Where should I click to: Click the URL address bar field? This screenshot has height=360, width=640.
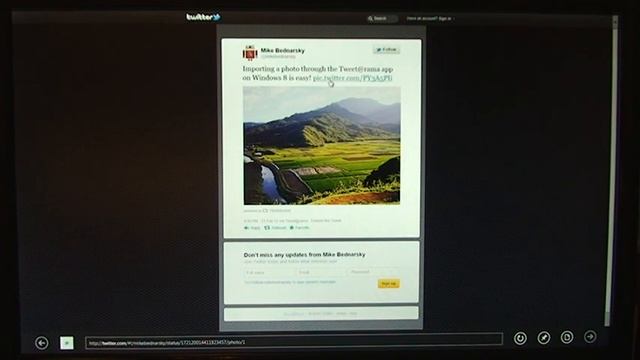(x=294, y=341)
